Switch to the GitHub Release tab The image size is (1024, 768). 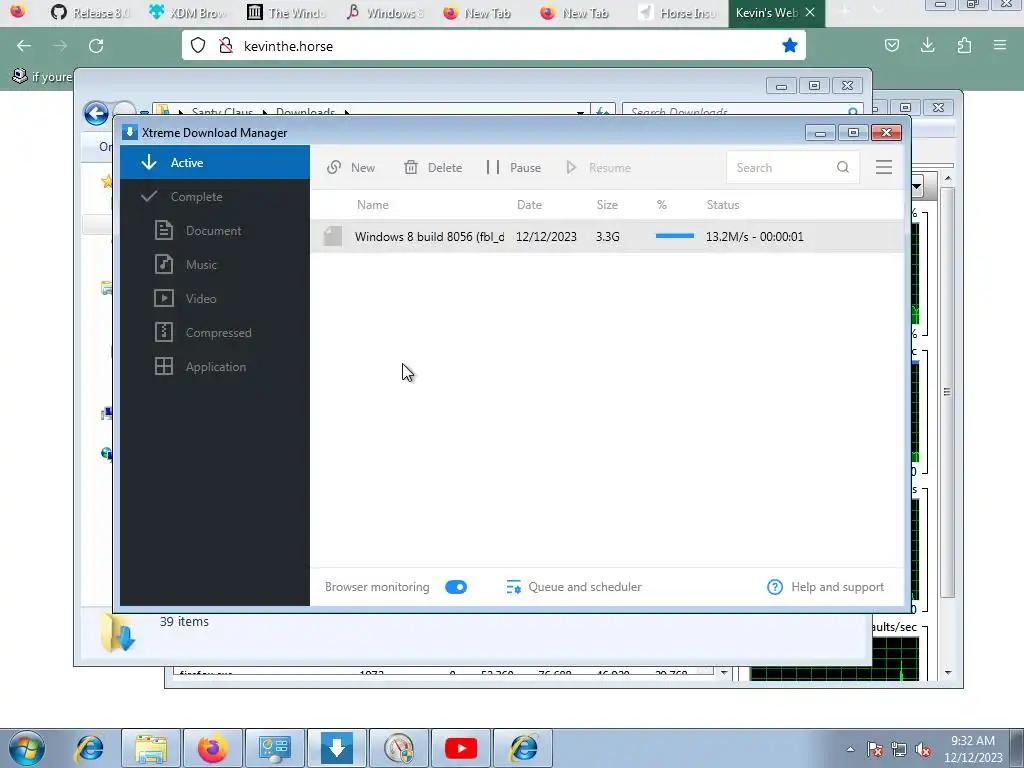click(x=90, y=12)
